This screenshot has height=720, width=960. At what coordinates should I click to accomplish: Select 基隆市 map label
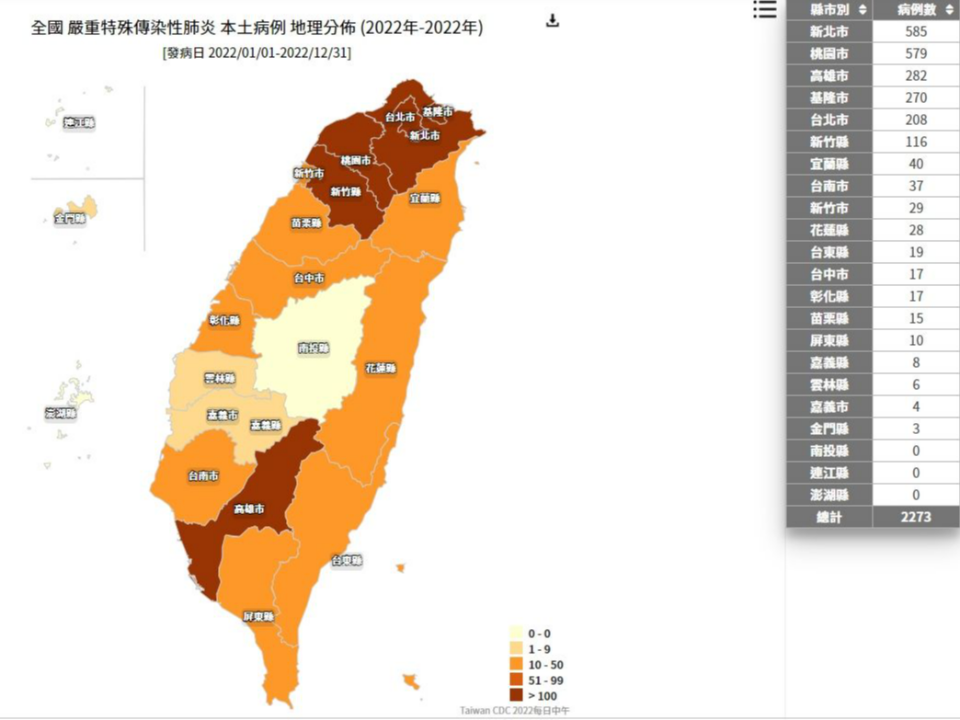point(438,111)
